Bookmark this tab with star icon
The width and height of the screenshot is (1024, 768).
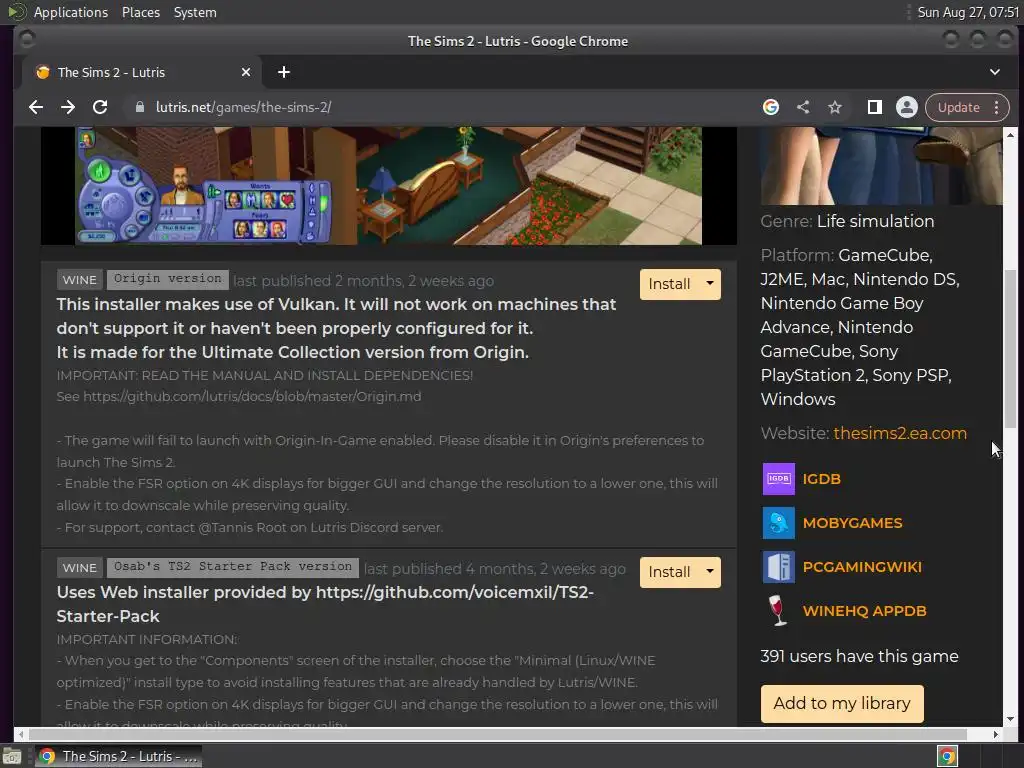click(835, 107)
